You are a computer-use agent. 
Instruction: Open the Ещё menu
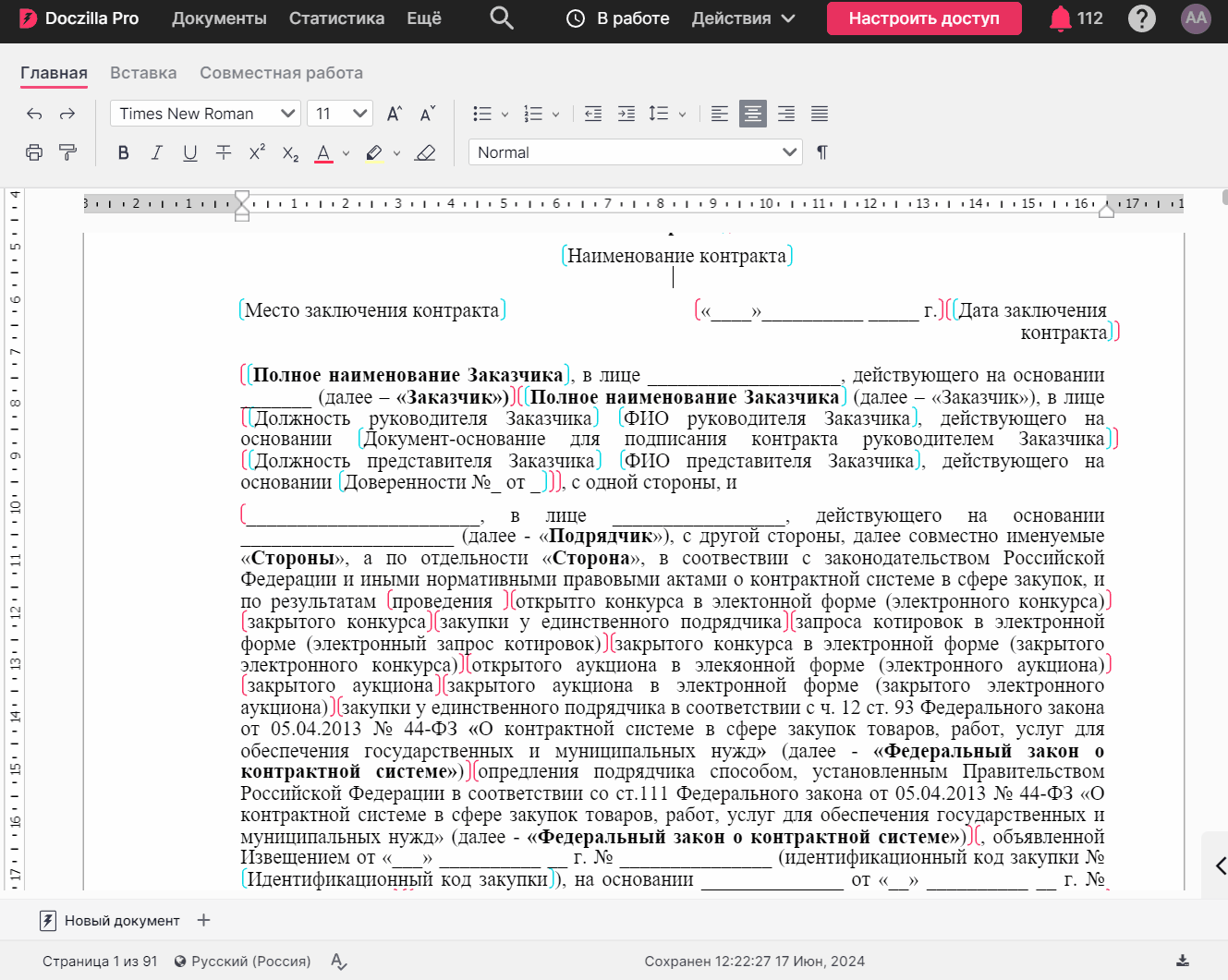point(424,18)
